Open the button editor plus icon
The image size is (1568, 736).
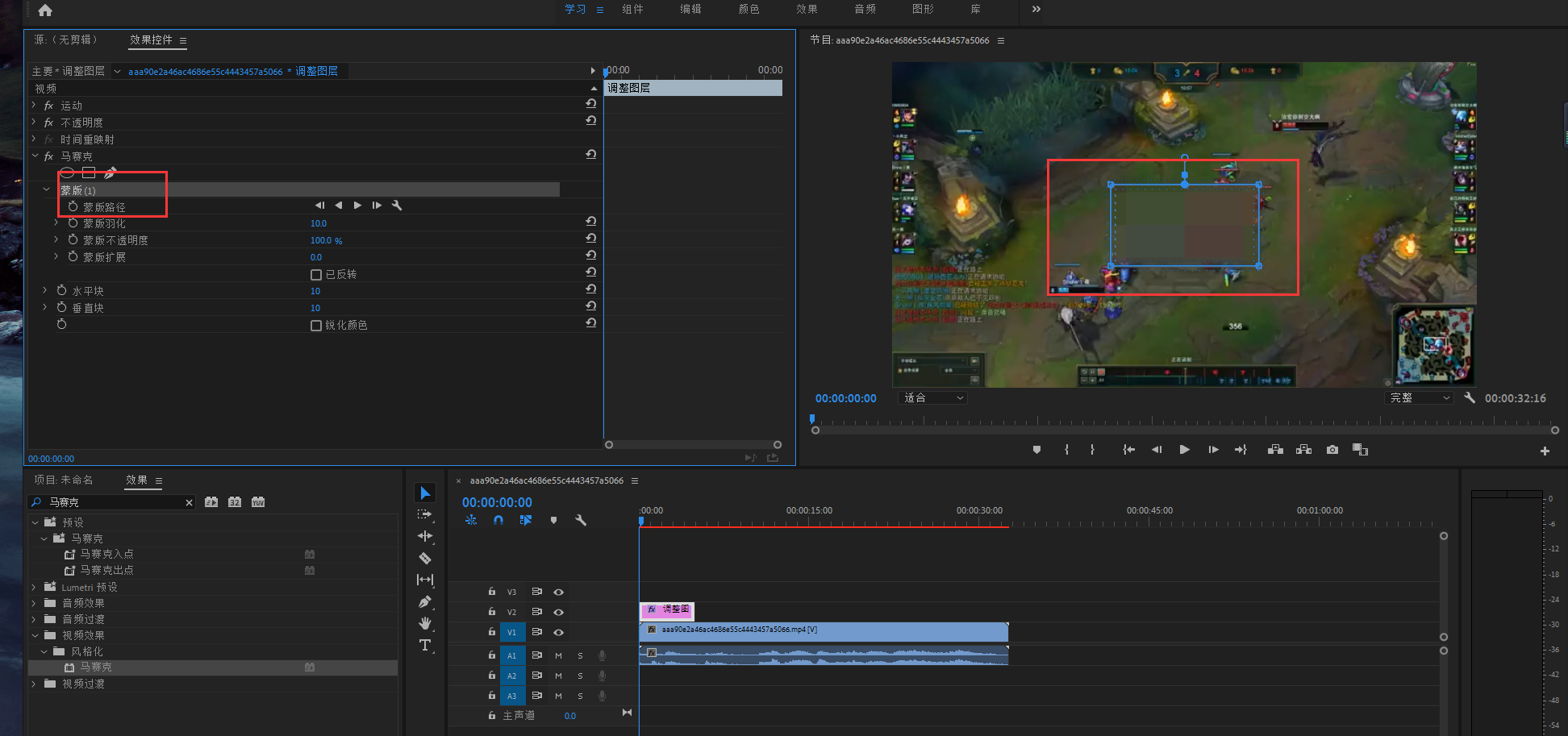[1545, 451]
